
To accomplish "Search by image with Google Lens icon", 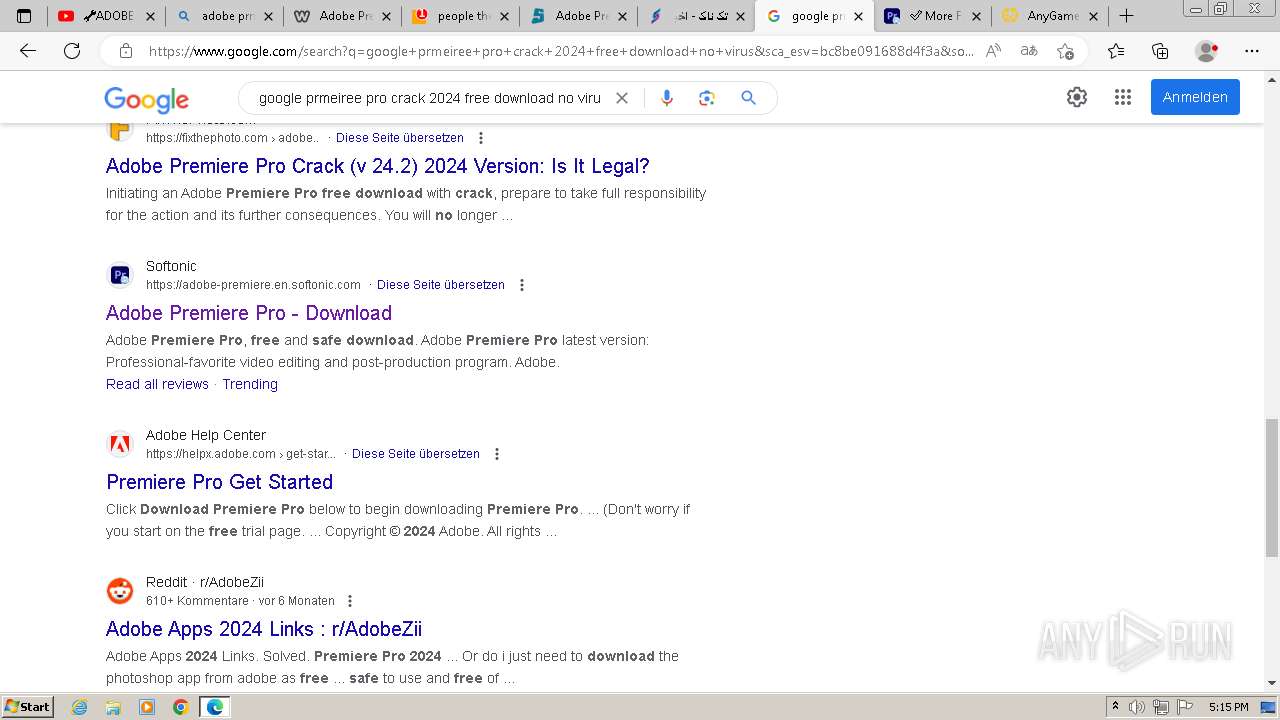I will 707,98.
